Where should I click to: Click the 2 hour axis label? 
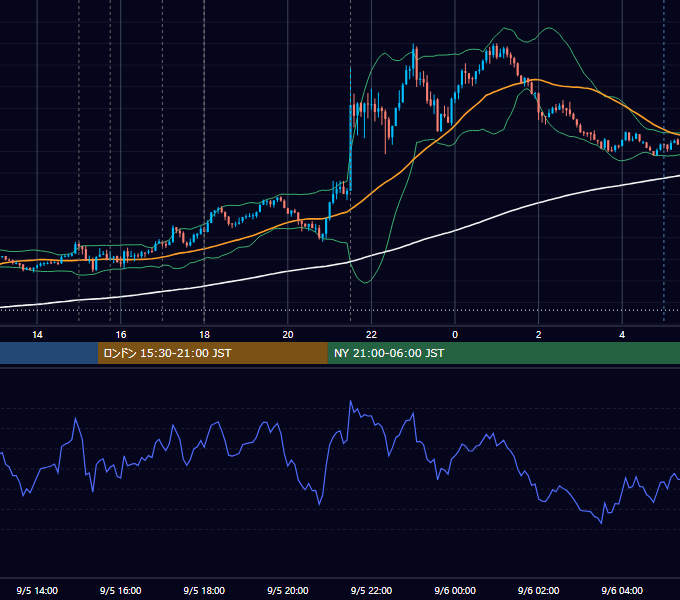coord(539,335)
